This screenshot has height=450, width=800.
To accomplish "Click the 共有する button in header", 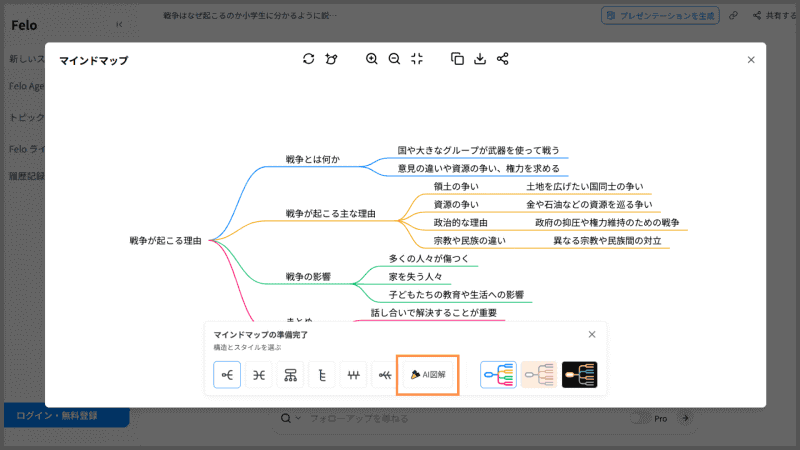I will [774, 15].
